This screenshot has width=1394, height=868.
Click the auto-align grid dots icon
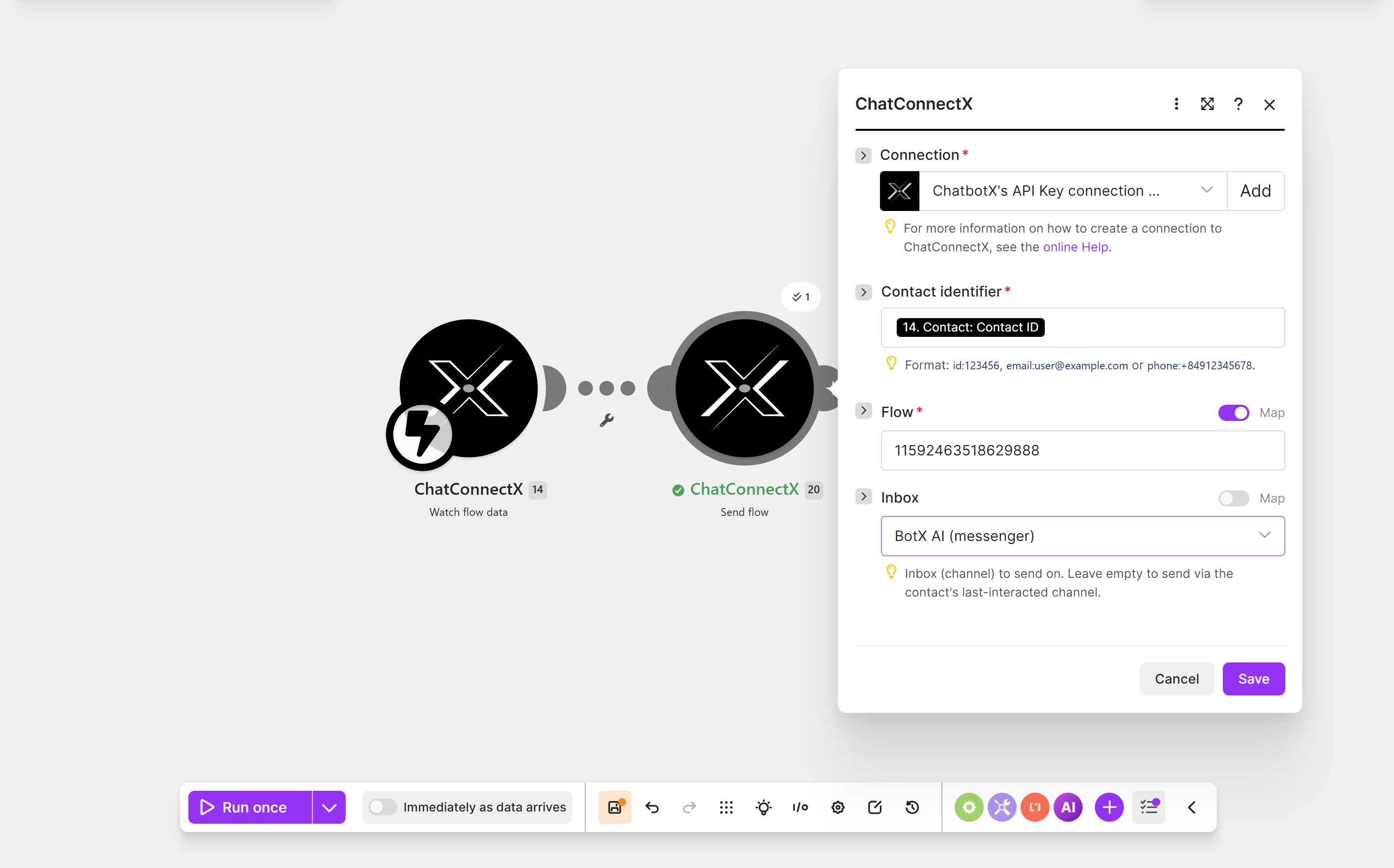point(727,807)
